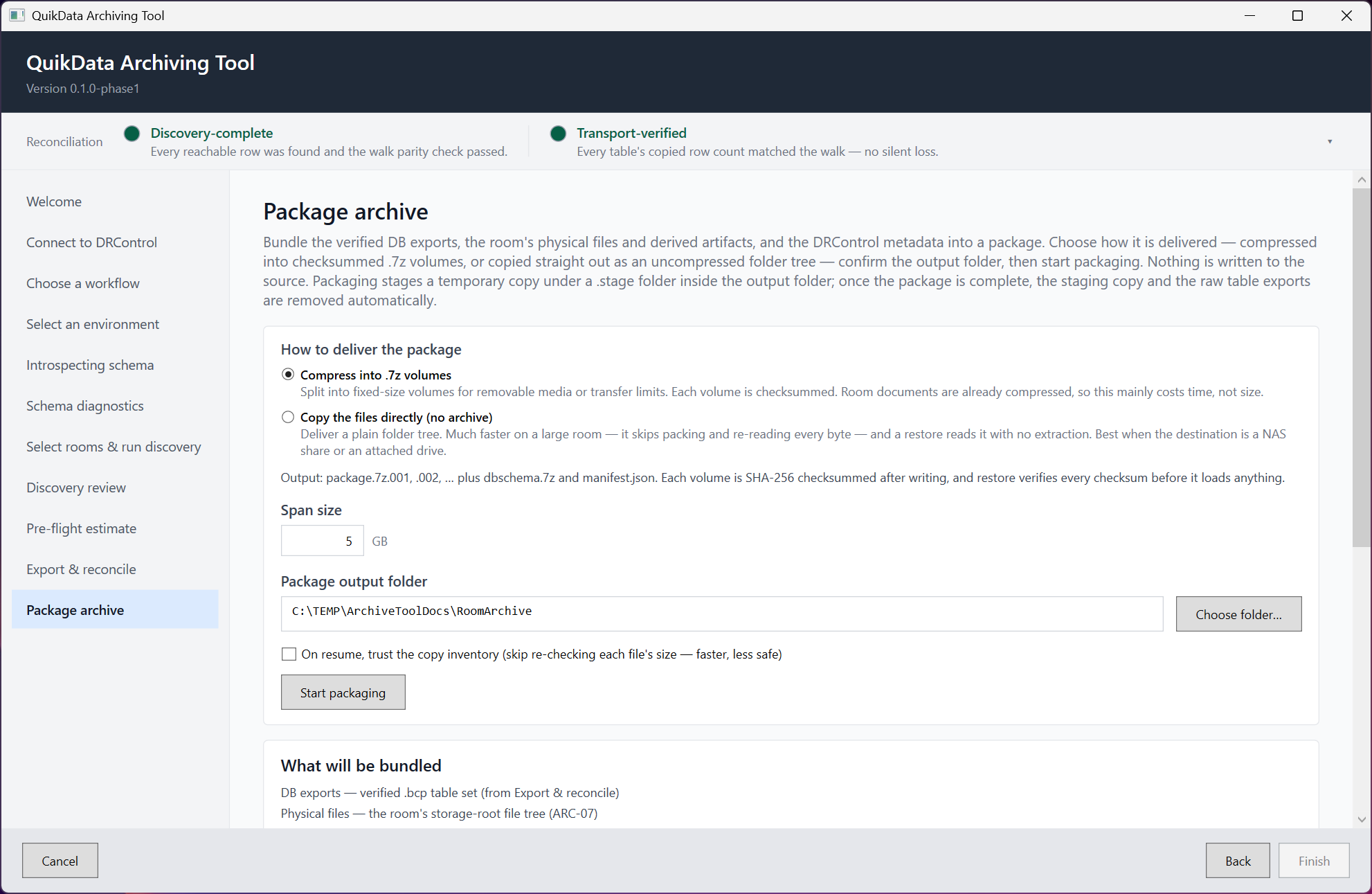Click the scrollbar down arrow
Image resolution: width=1372 pixels, height=894 pixels.
(x=1362, y=819)
